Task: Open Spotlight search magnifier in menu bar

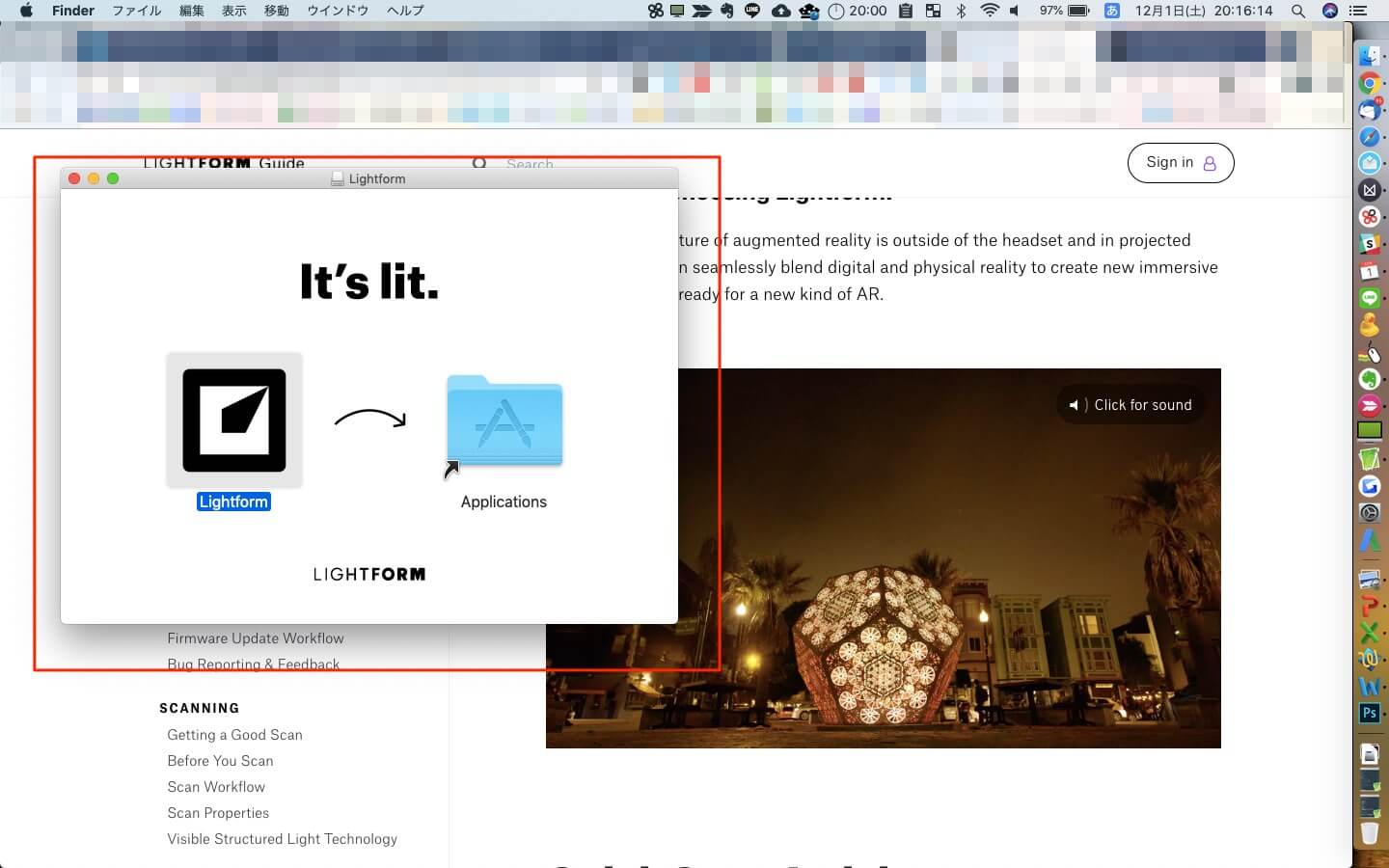Action: 1298,11
